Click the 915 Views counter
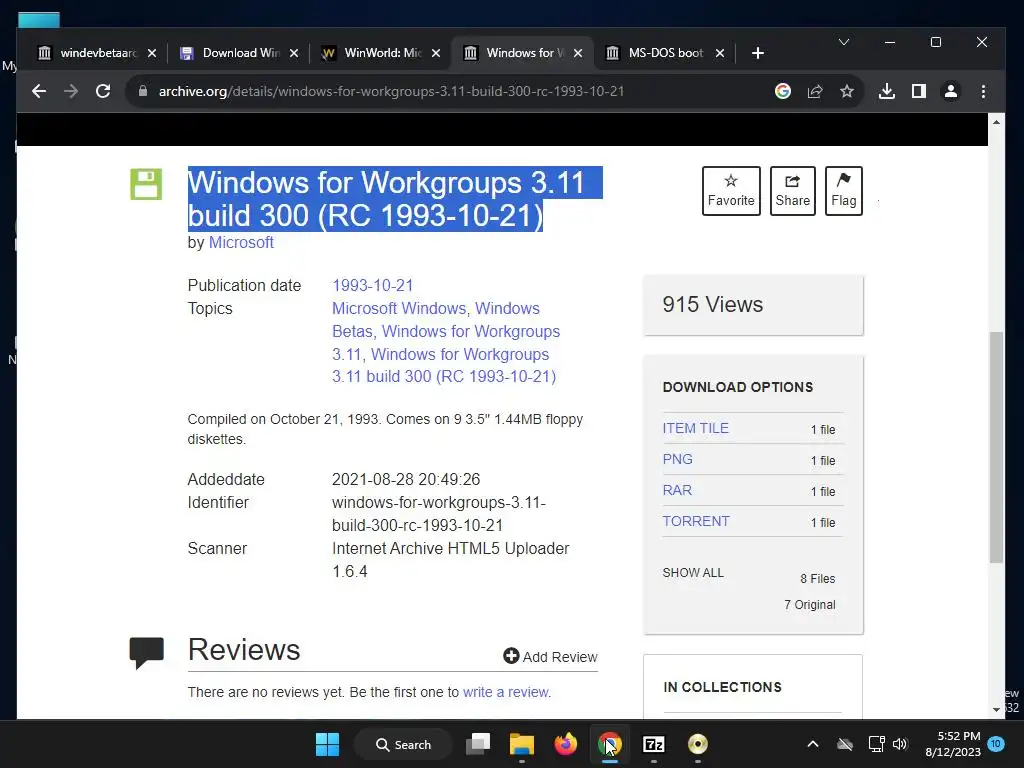 pyautogui.click(x=753, y=305)
